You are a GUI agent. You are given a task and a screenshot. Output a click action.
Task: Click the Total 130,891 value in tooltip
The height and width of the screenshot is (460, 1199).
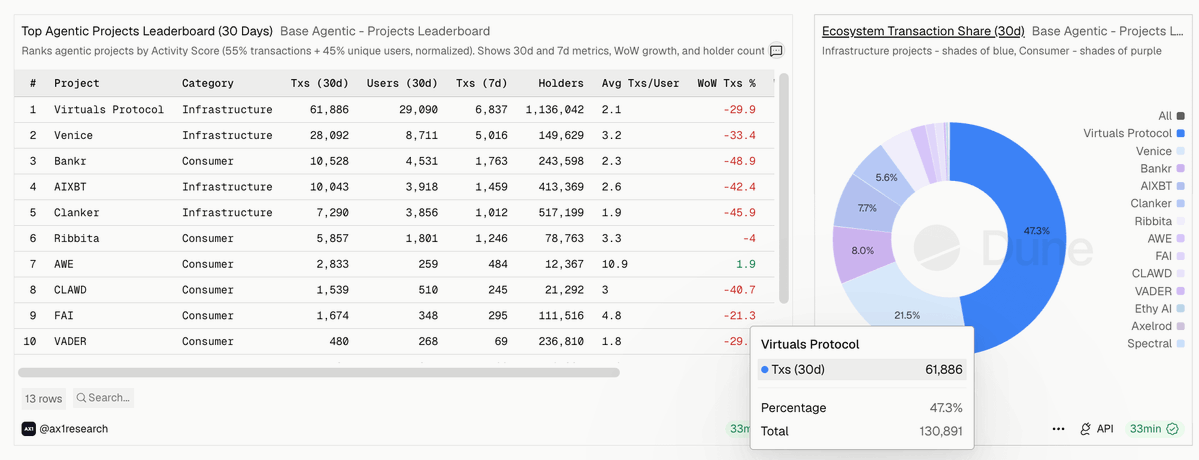(941, 431)
